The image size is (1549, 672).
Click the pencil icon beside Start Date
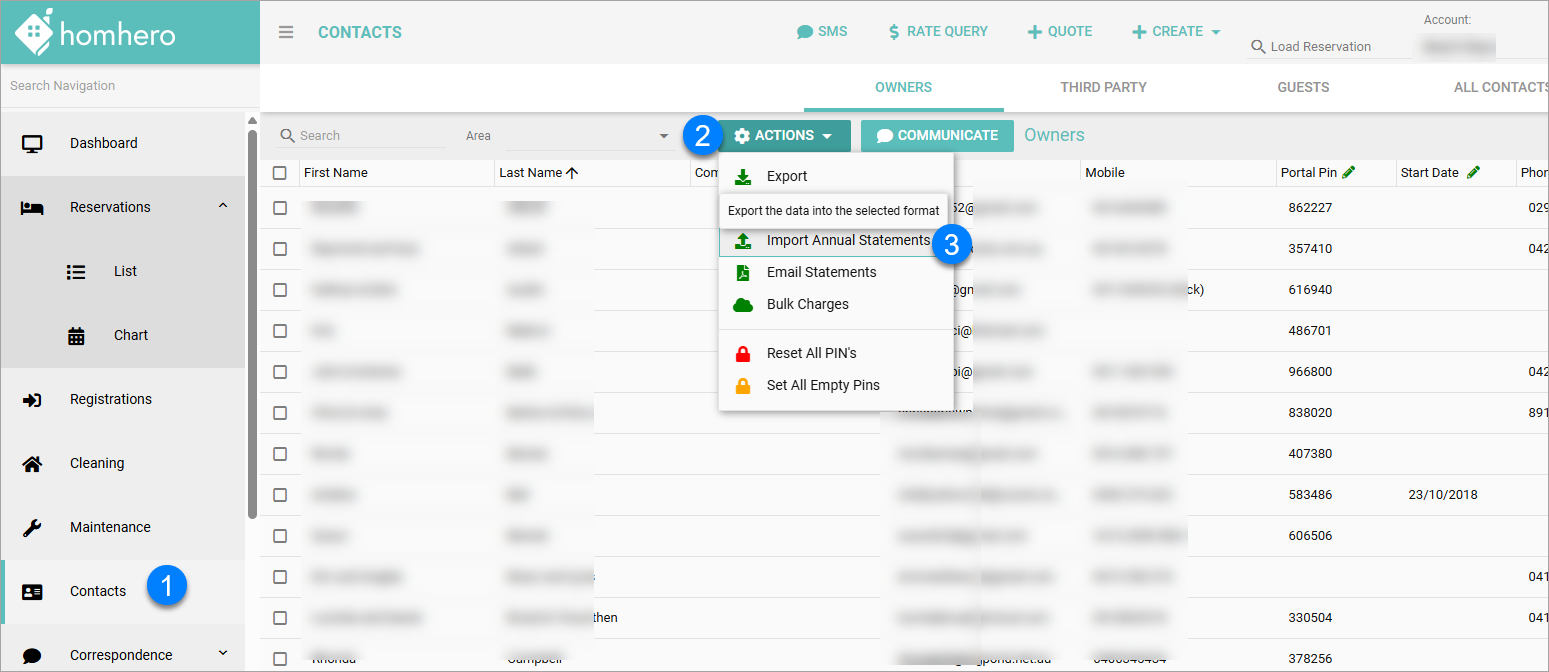1473,173
